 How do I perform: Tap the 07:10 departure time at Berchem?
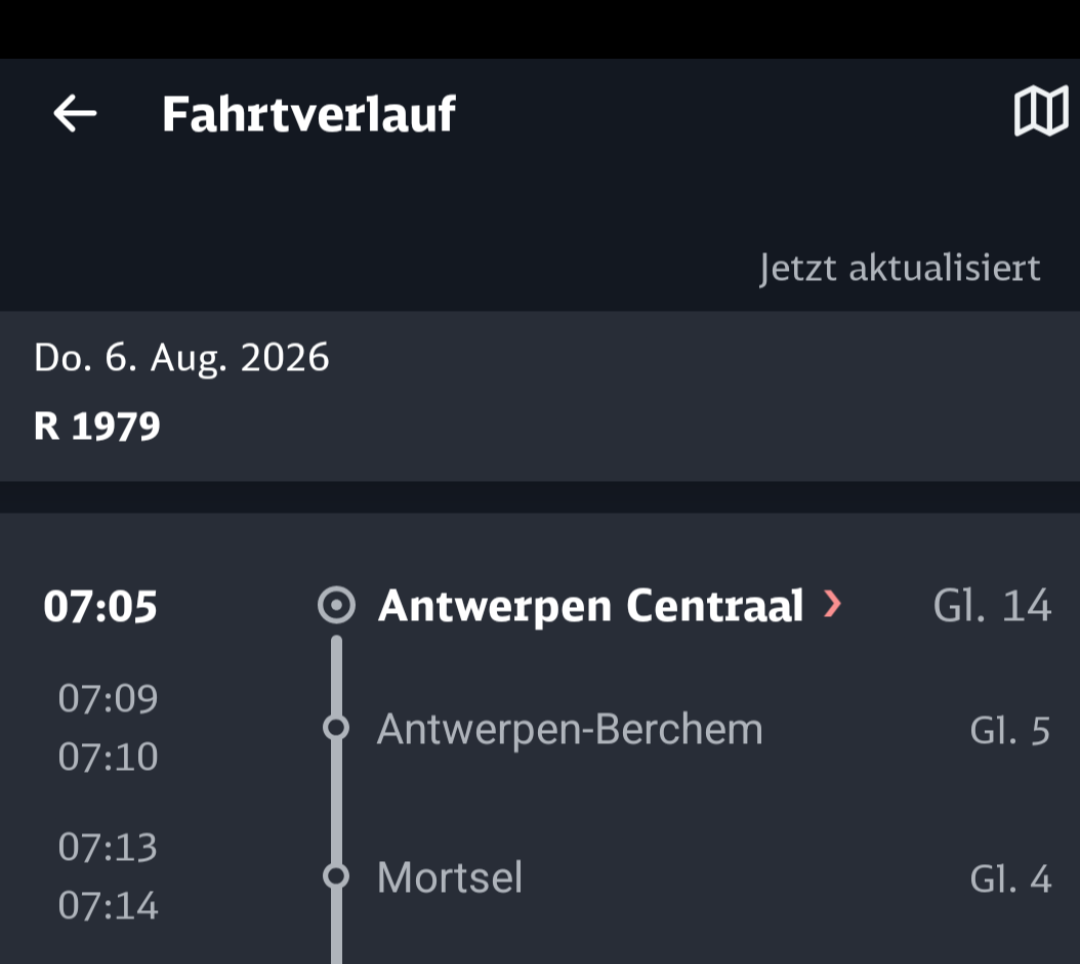point(108,757)
